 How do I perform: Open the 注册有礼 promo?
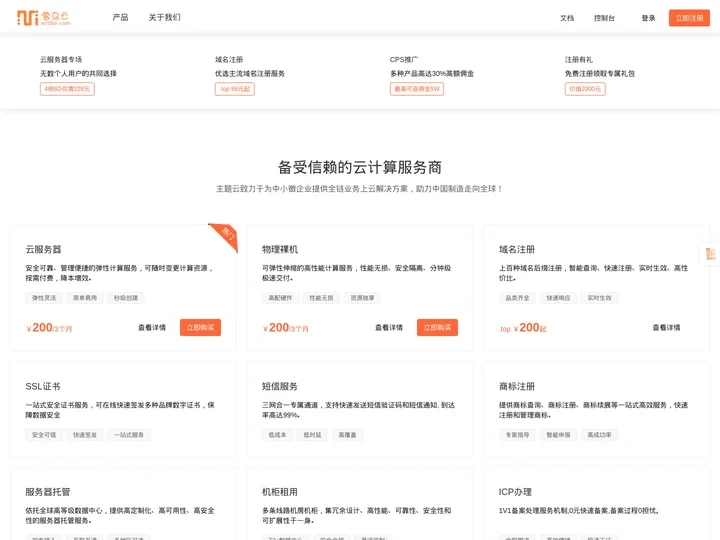(579, 59)
